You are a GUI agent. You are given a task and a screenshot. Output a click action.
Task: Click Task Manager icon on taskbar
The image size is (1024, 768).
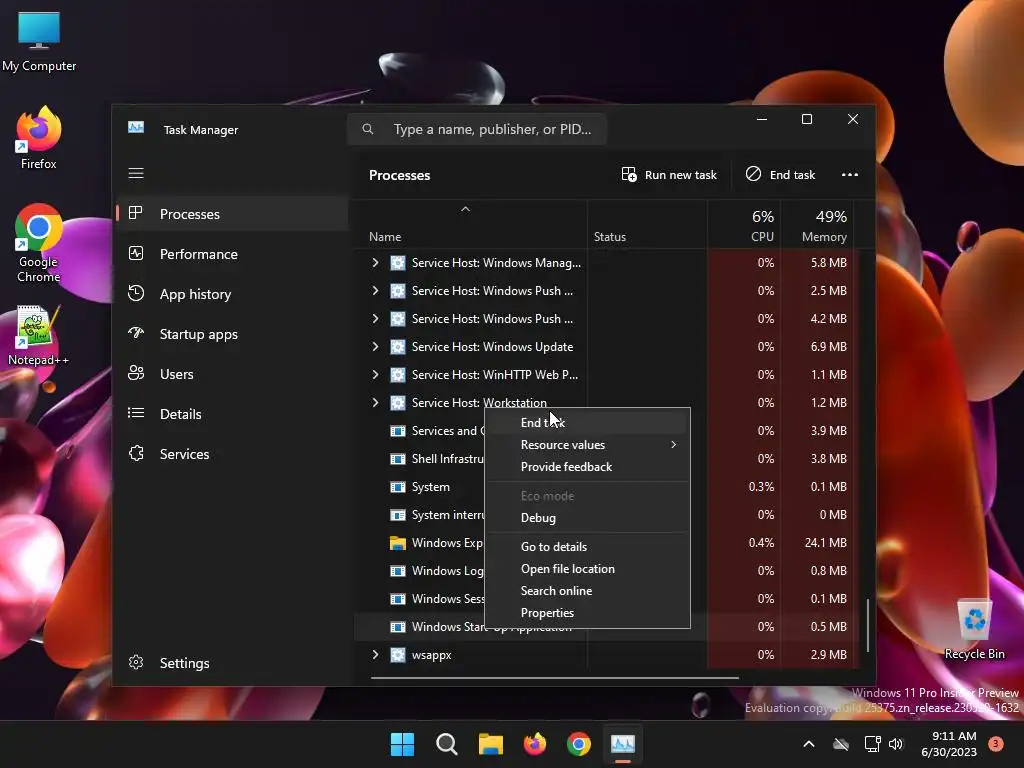[x=622, y=744]
